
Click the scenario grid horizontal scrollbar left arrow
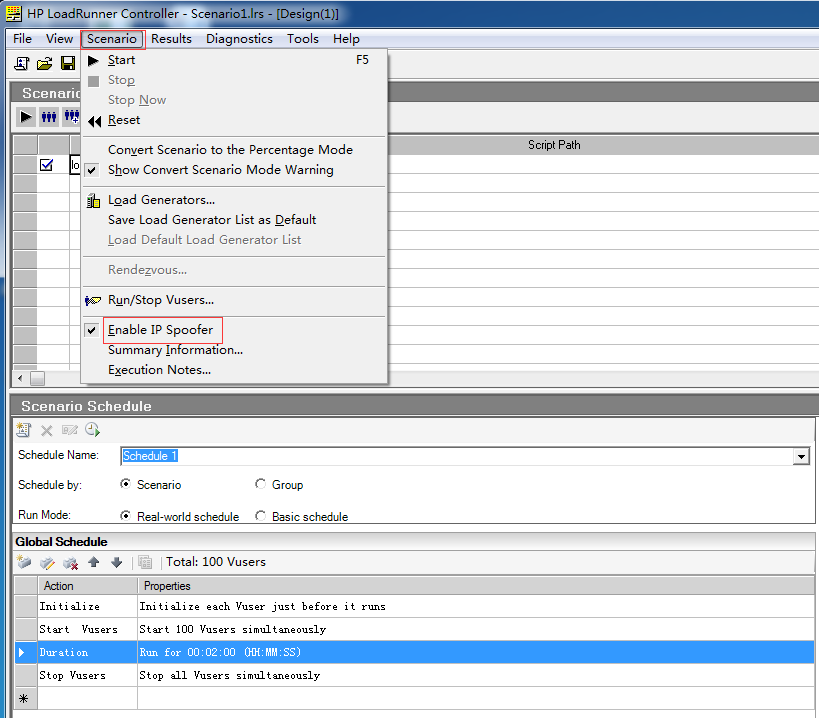coord(20,378)
